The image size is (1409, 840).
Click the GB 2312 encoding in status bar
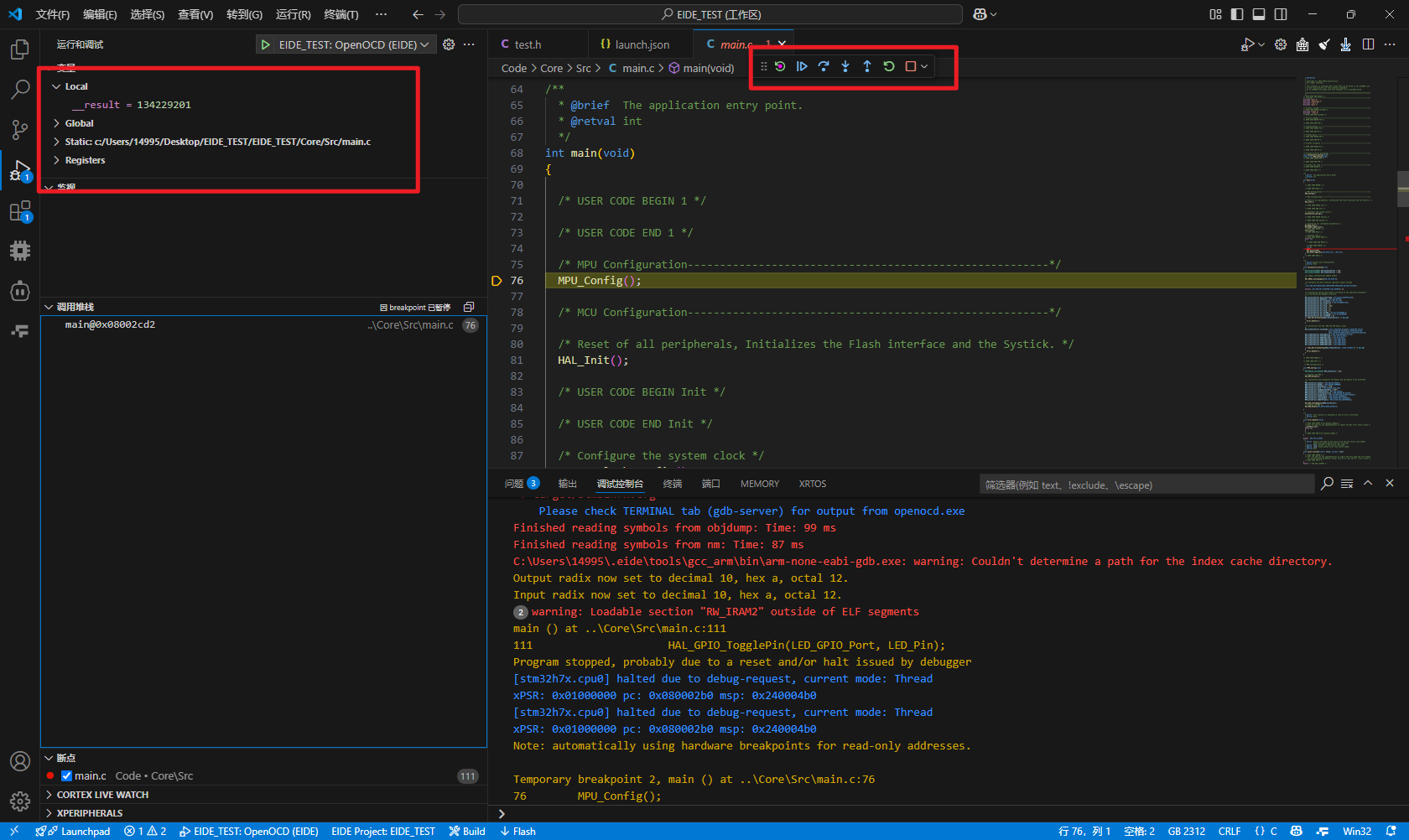1187,832
